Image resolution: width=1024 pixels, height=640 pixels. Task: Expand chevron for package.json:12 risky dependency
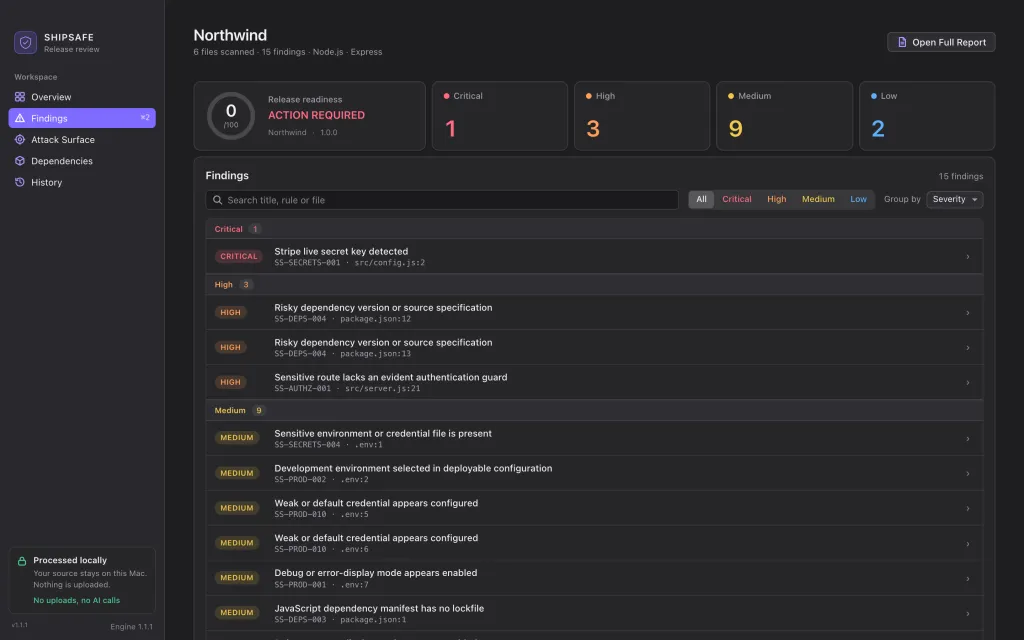click(x=968, y=313)
